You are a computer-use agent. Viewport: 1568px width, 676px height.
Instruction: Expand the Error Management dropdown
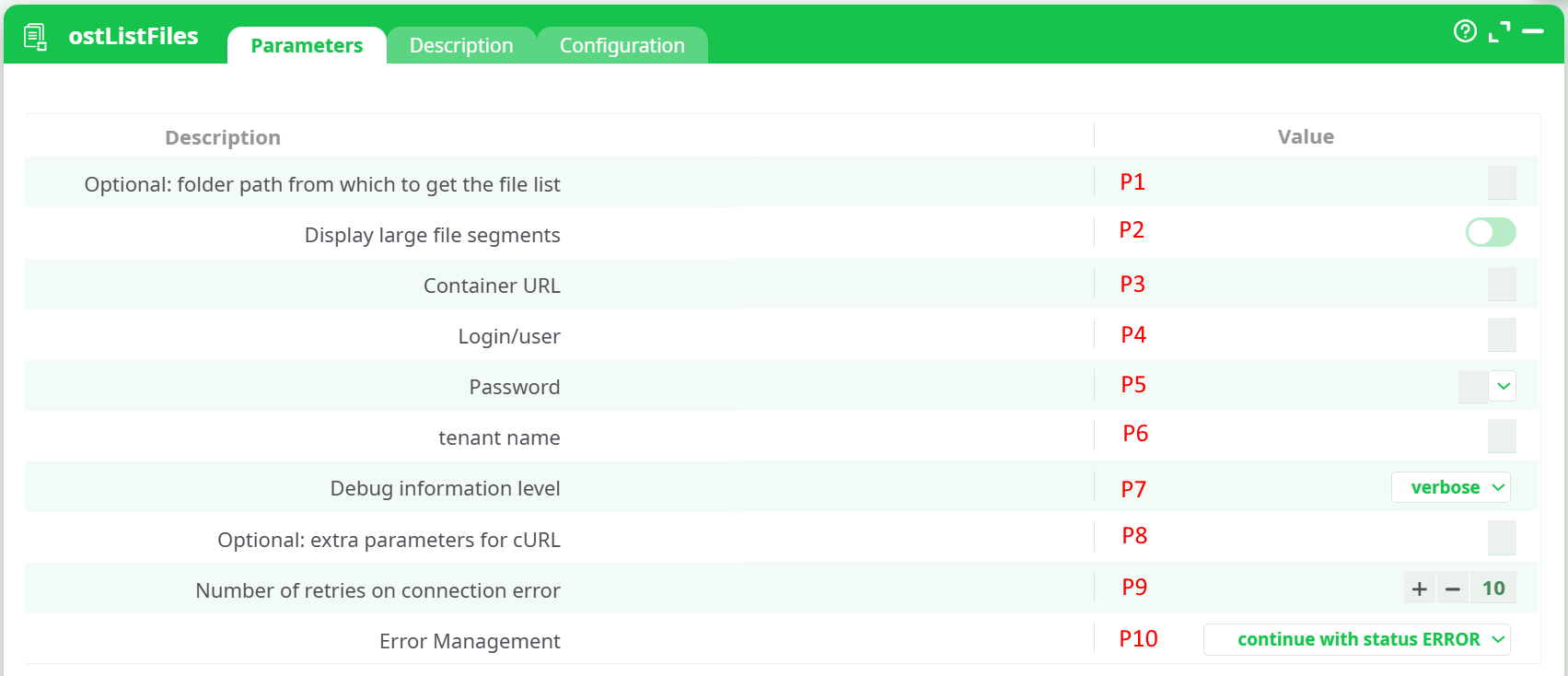click(x=1356, y=639)
